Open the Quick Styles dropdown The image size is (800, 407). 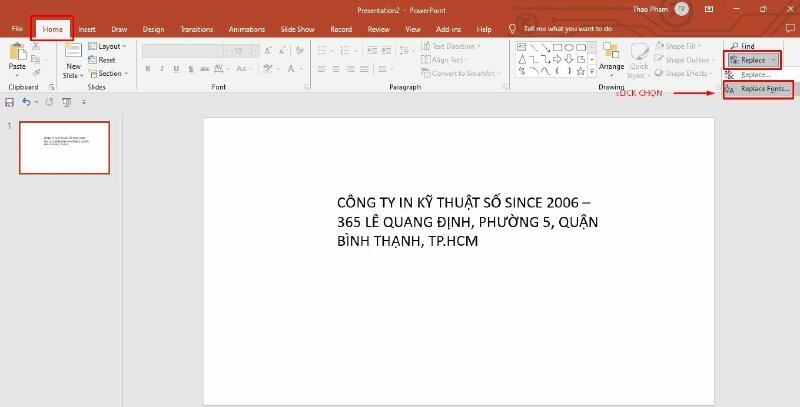pyautogui.click(x=639, y=60)
